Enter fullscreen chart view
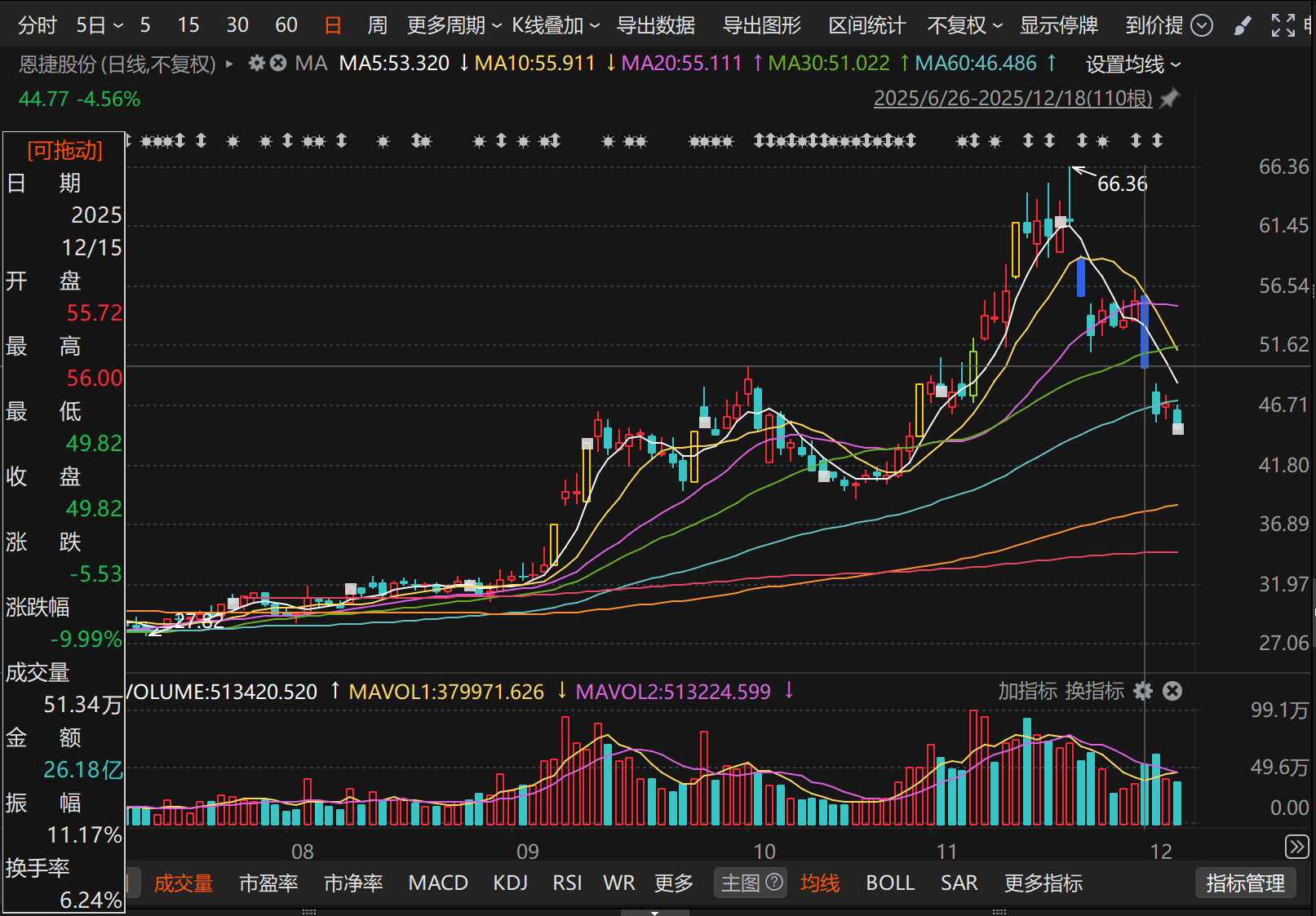1316x916 pixels. [1283, 26]
